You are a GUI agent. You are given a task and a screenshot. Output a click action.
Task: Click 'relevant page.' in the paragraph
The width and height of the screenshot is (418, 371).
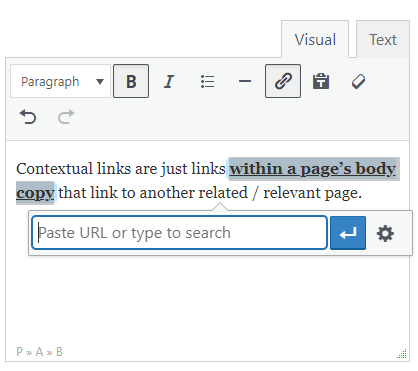click(x=312, y=193)
